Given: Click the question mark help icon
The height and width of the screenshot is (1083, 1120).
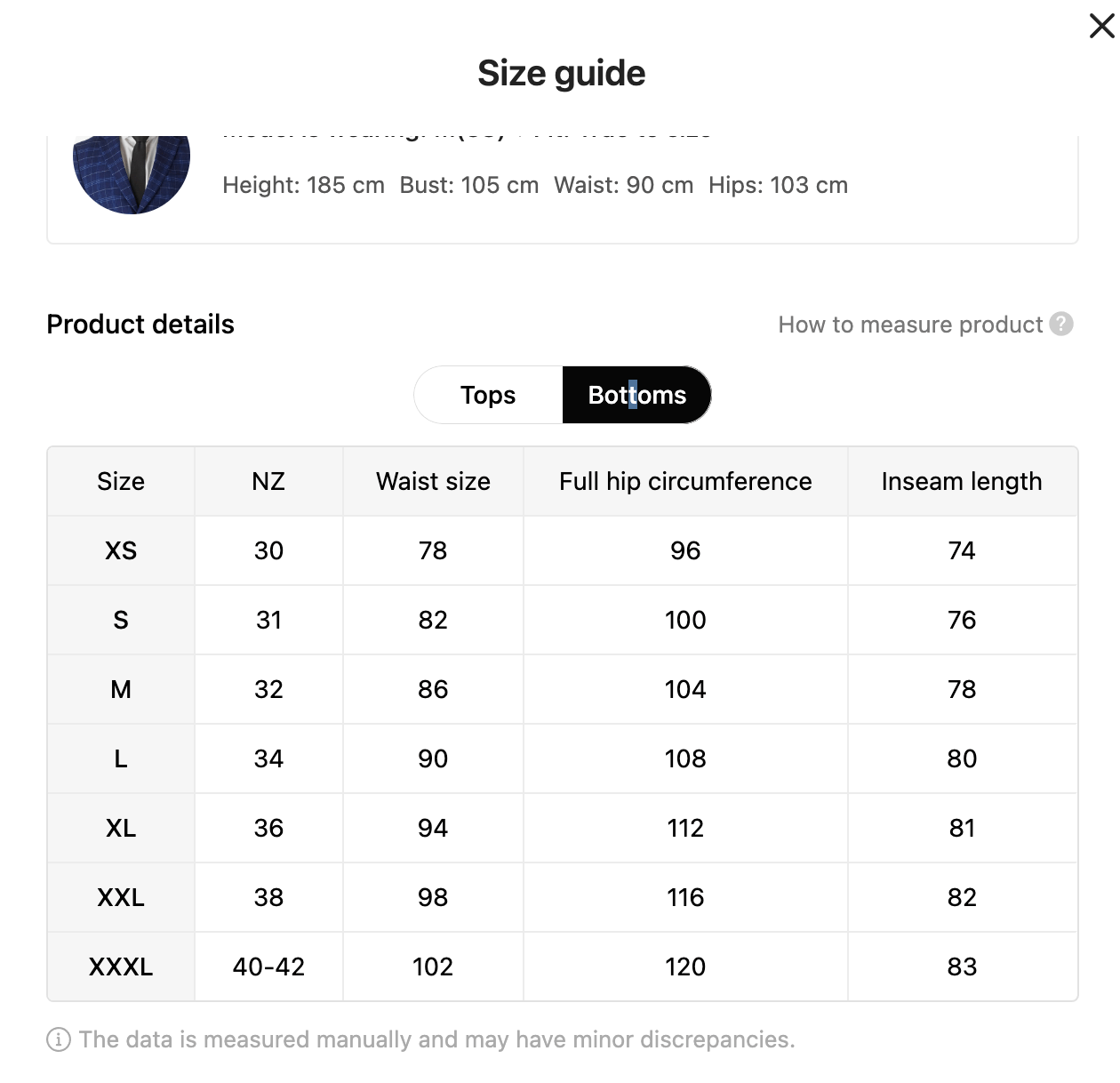Looking at the screenshot, I should pyautogui.click(x=1061, y=324).
